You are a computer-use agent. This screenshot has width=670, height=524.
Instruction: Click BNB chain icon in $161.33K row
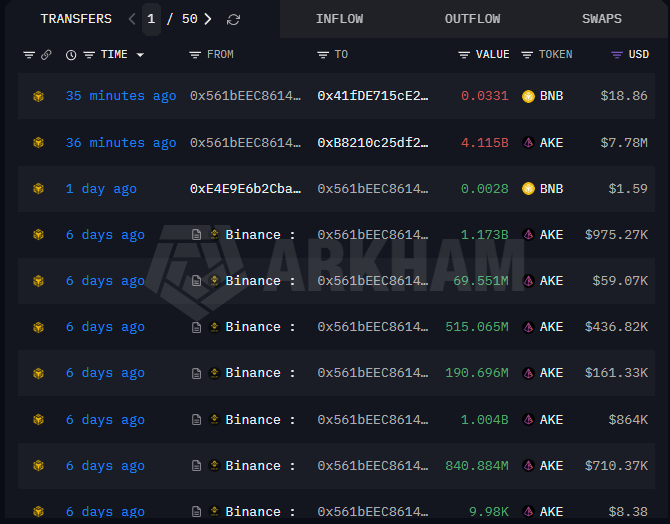[38, 373]
